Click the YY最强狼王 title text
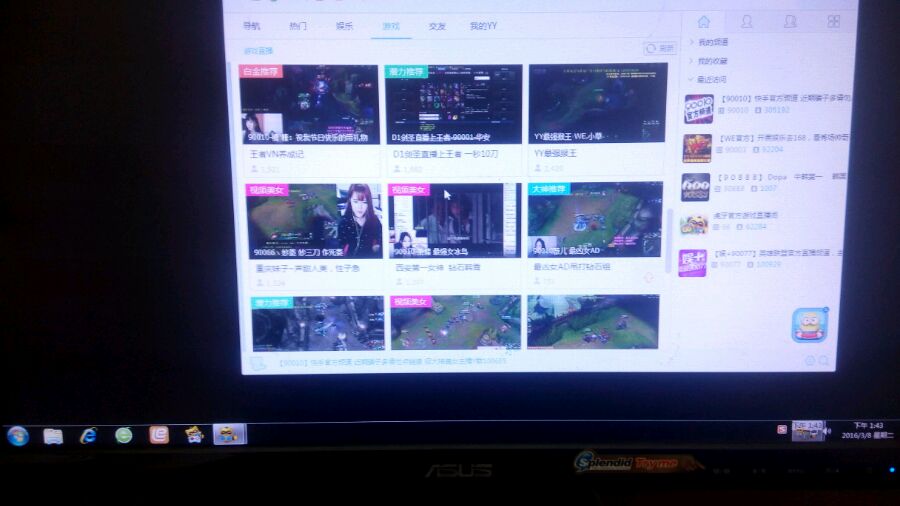The height and width of the screenshot is (506, 900). coord(555,153)
